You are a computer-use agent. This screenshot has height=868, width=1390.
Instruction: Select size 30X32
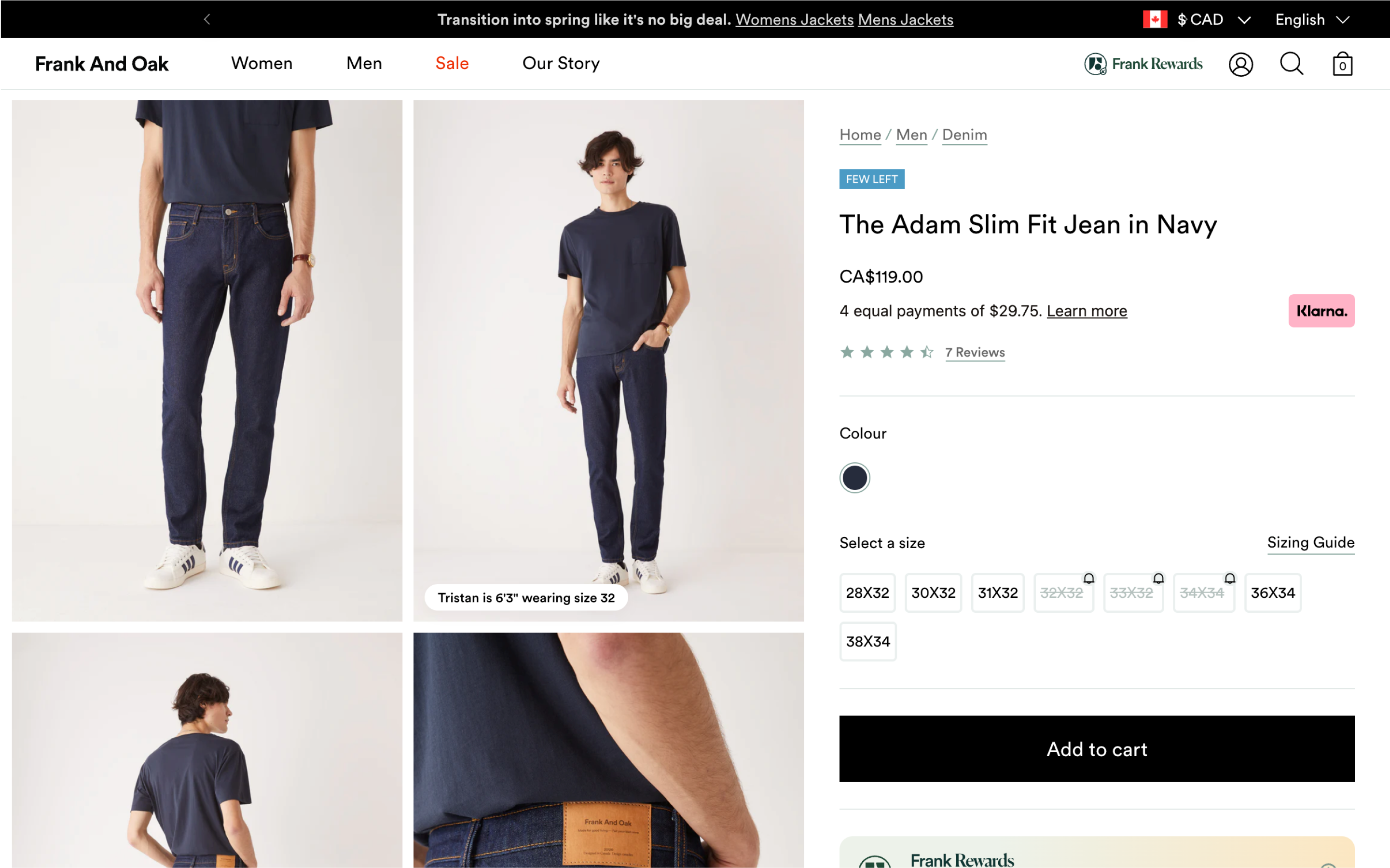click(933, 592)
